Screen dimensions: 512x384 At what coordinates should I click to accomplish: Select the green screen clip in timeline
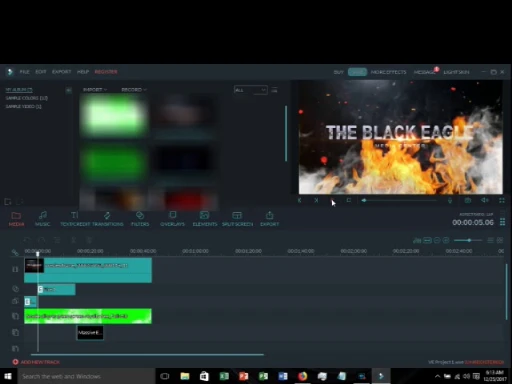tap(88, 316)
